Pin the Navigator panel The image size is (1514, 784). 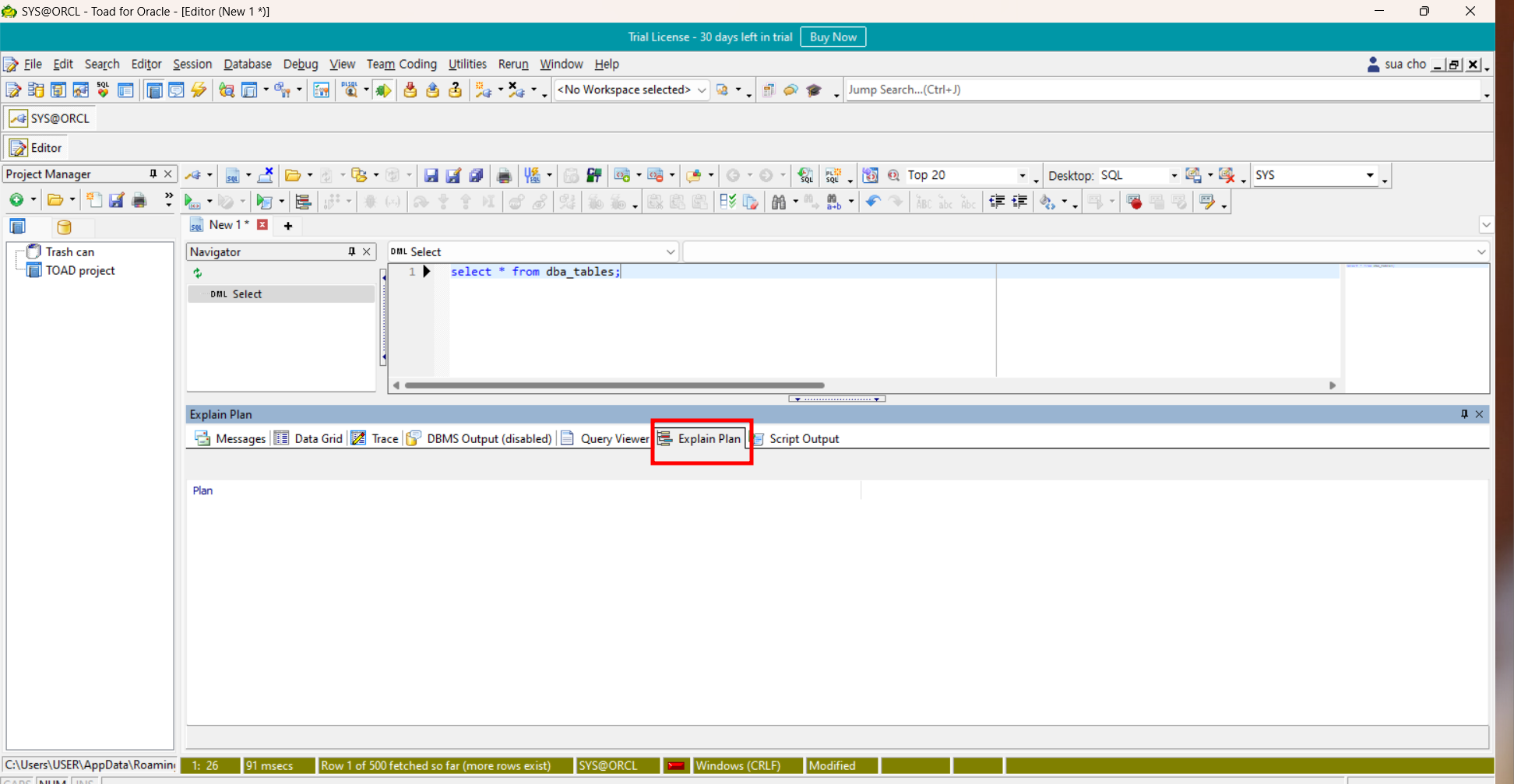point(351,251)
